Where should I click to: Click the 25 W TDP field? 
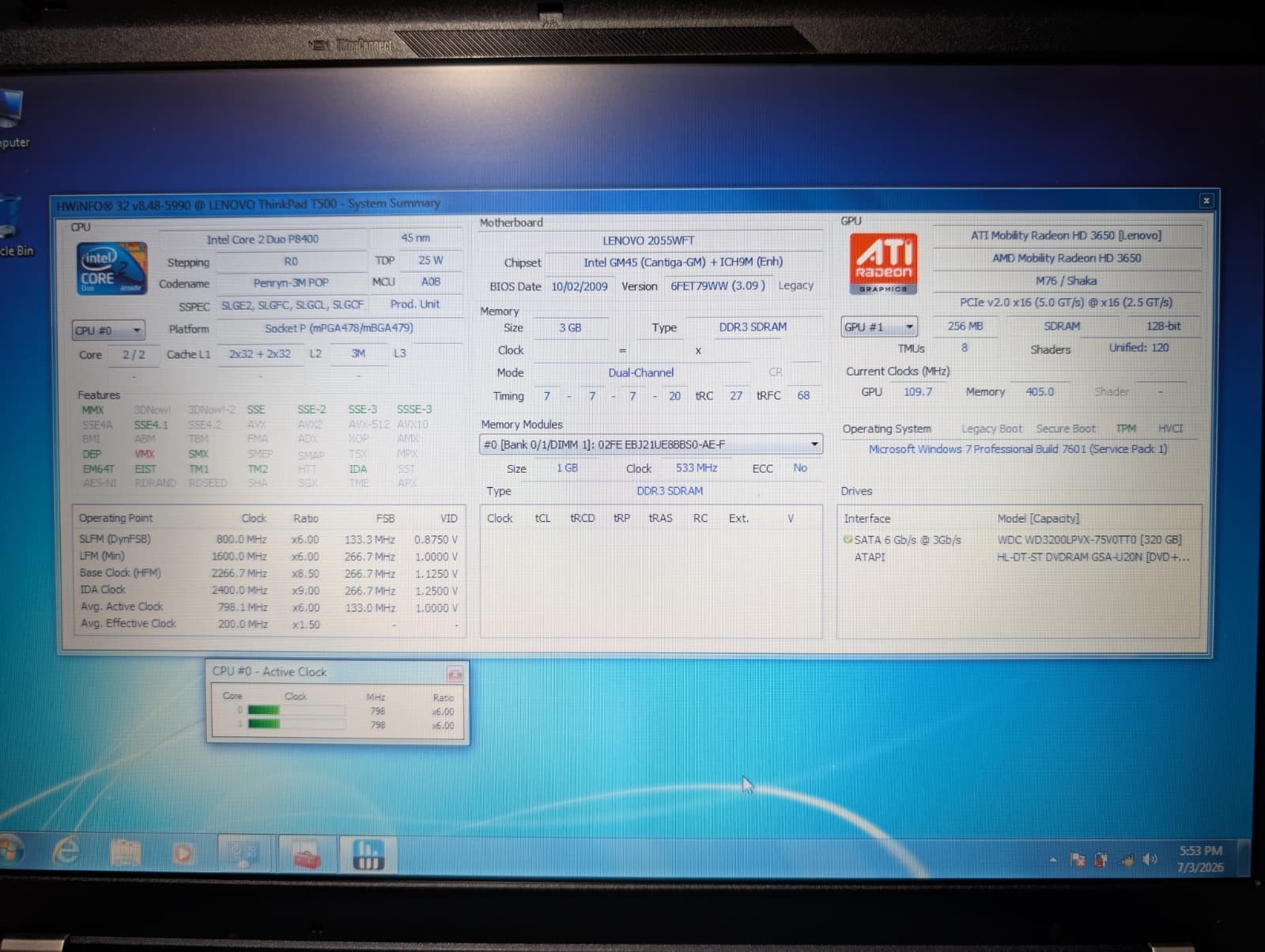click(x=431, y=260)
